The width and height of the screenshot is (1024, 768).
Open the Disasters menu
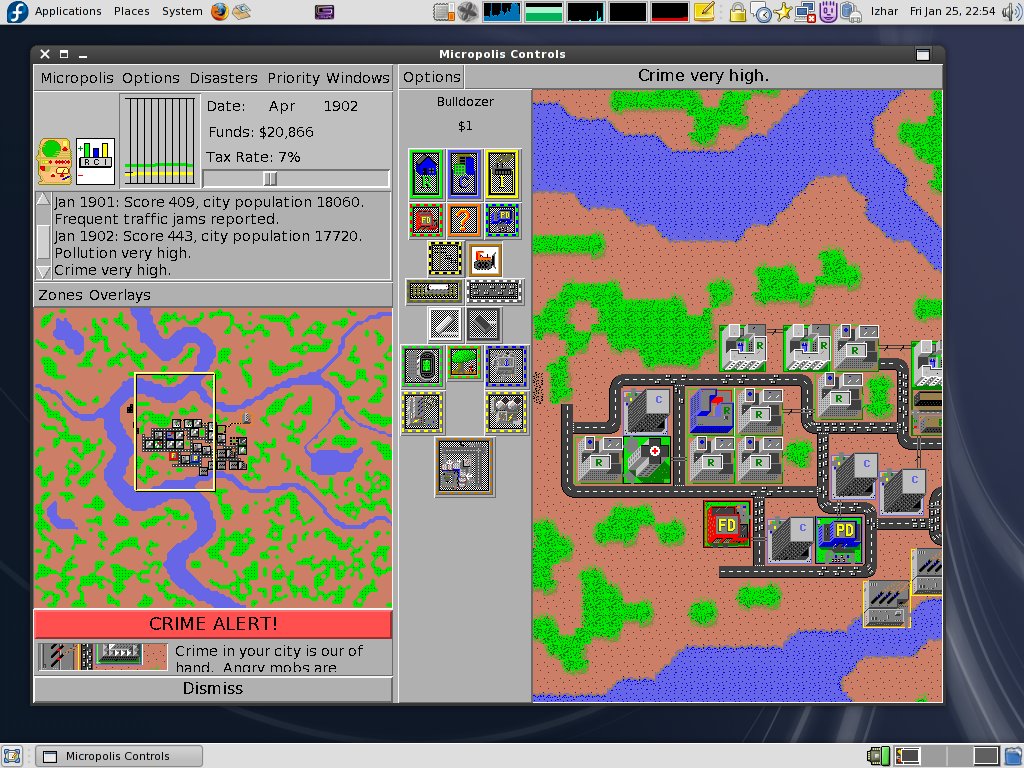click(223, 78)
